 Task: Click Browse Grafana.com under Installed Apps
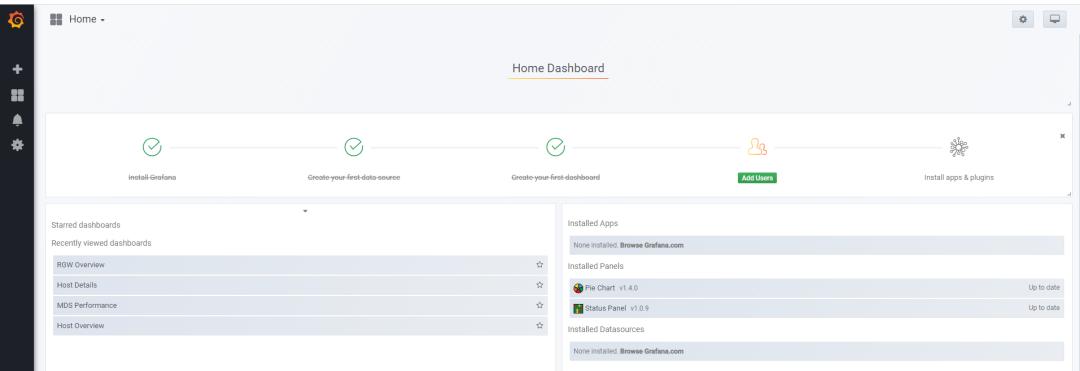[x=652, y=245]
